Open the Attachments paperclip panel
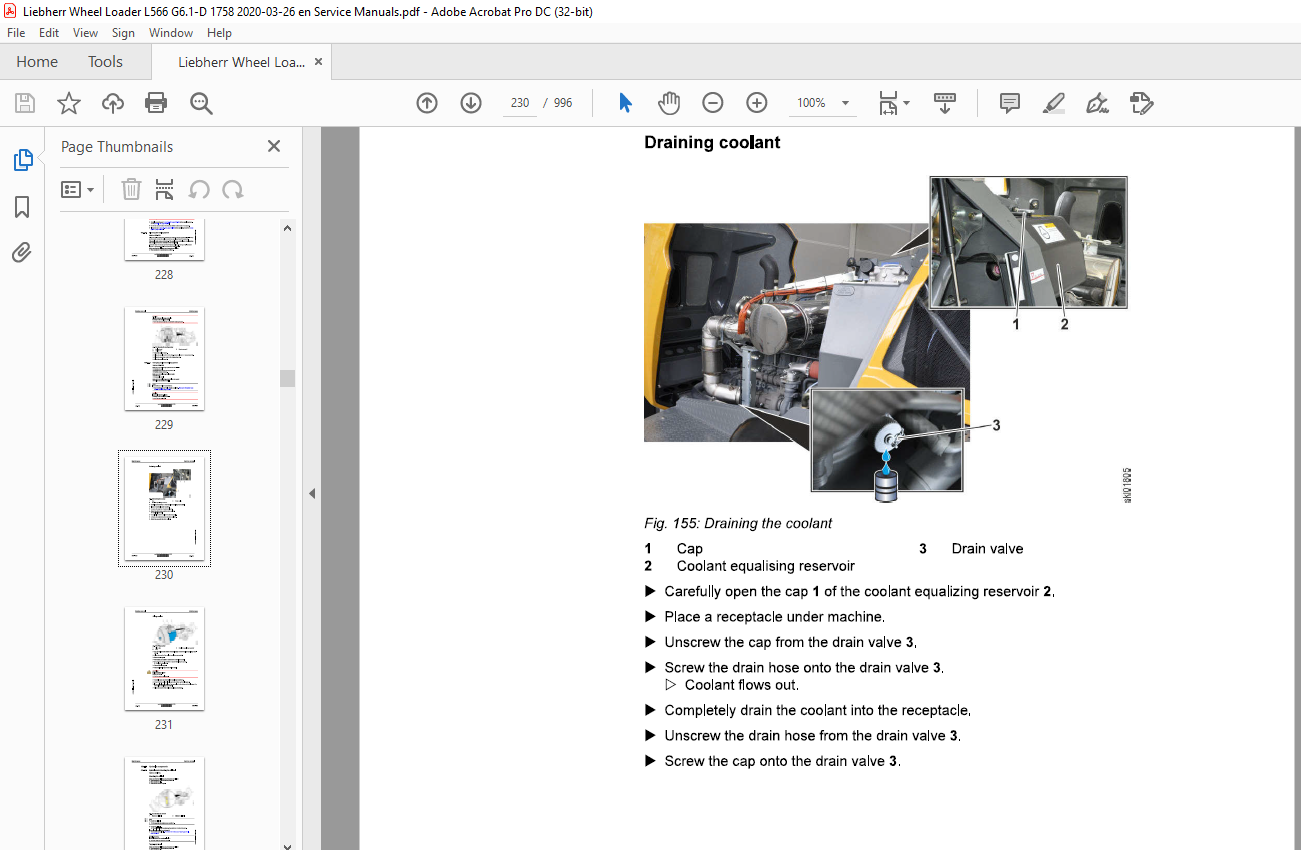The height and width of the screenshot is (850, 1301). 22,253
